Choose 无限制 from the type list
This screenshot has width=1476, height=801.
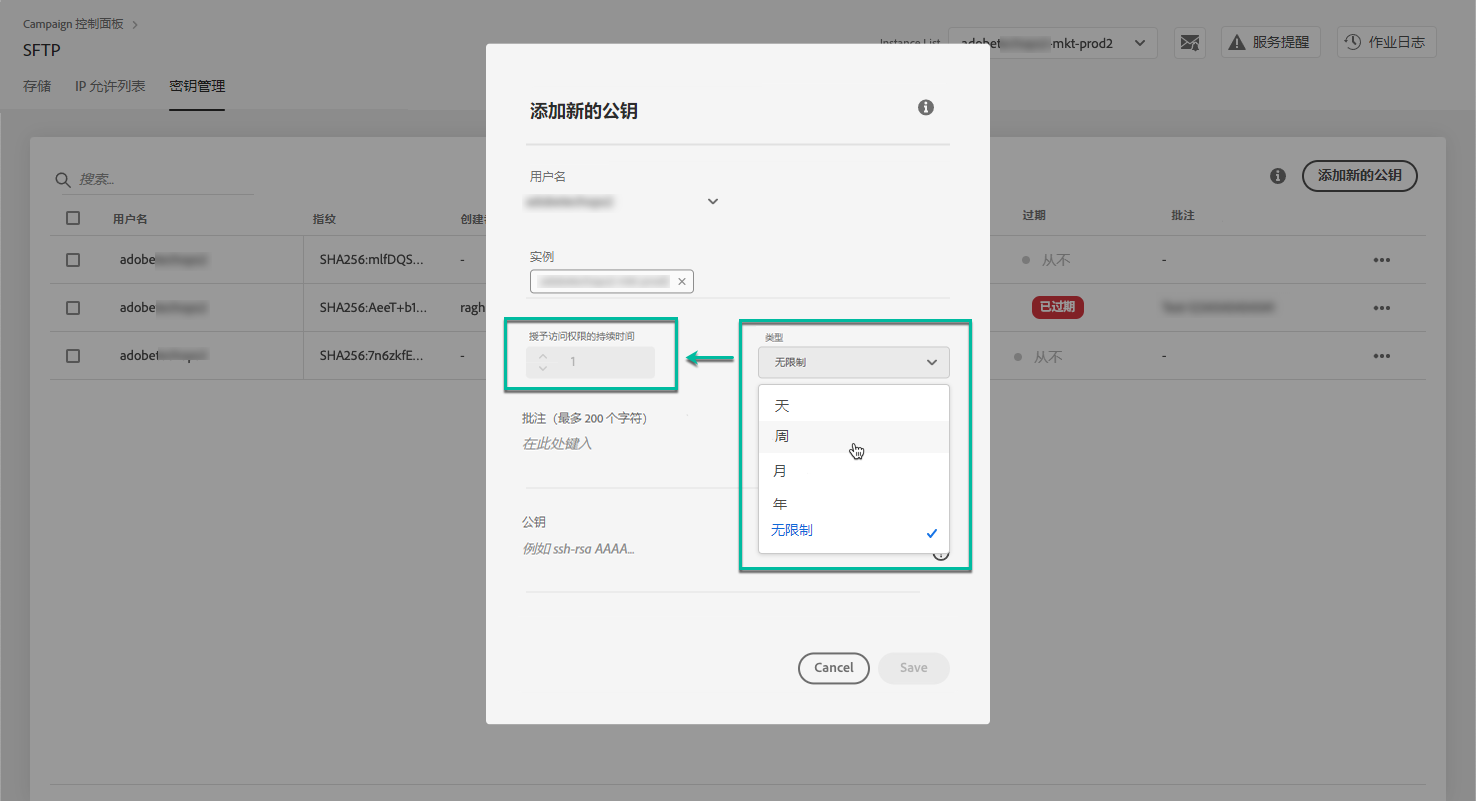coord(854,531)
